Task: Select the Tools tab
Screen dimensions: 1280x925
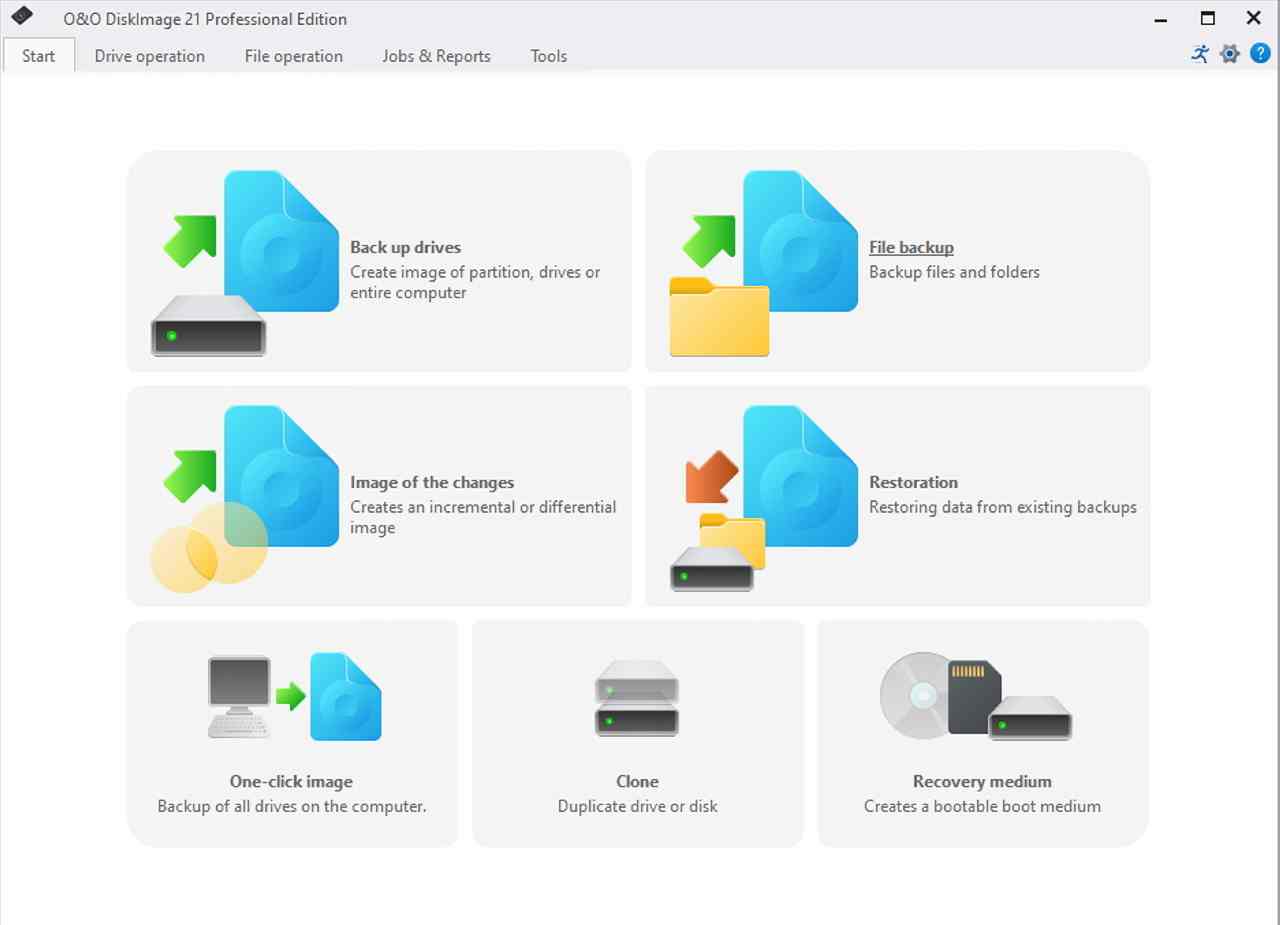Action: 548,56
